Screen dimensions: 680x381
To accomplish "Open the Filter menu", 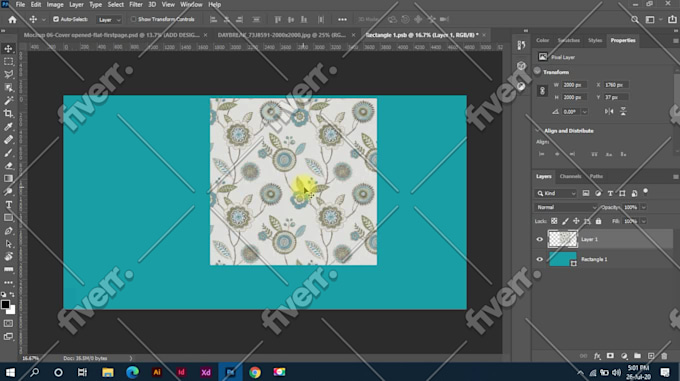I will pos(136,5).
